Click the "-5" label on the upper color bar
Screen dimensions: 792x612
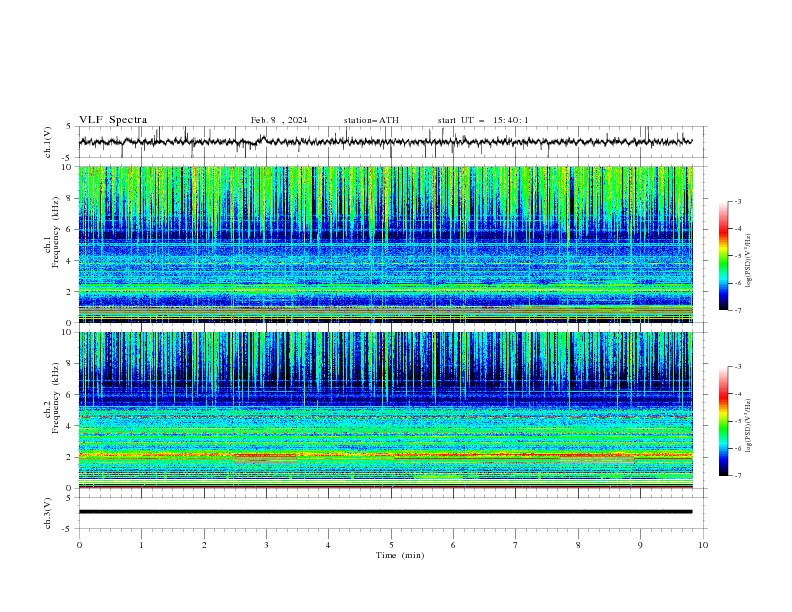coord(738,256)
